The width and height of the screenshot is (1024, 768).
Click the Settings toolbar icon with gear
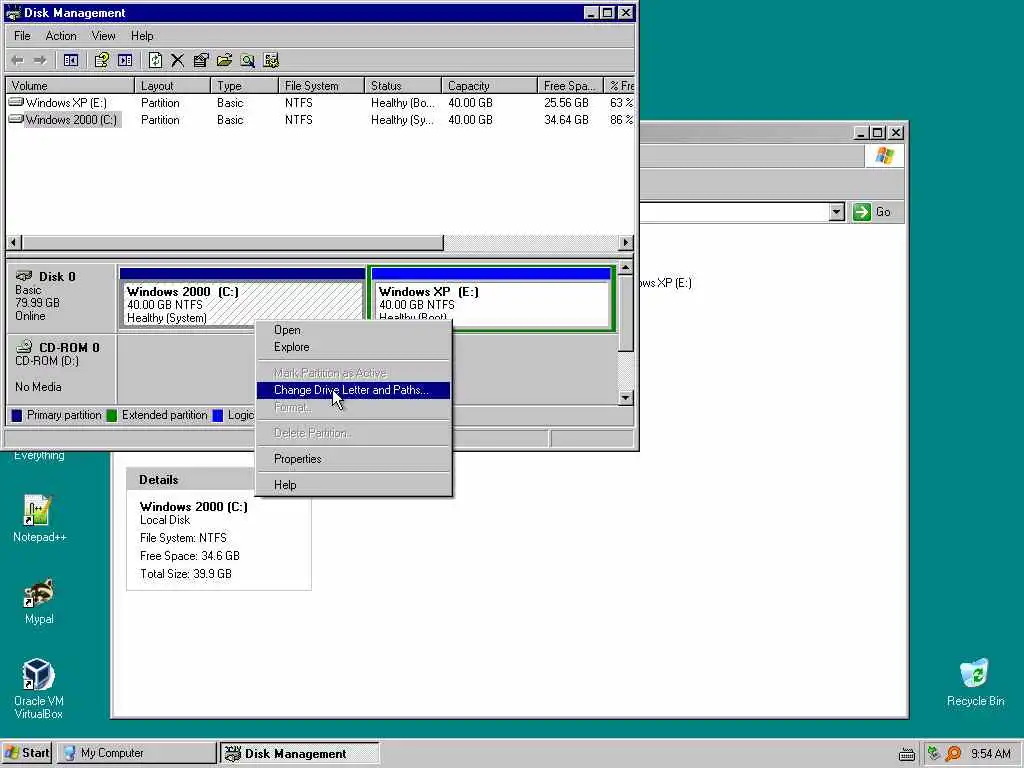271,61
